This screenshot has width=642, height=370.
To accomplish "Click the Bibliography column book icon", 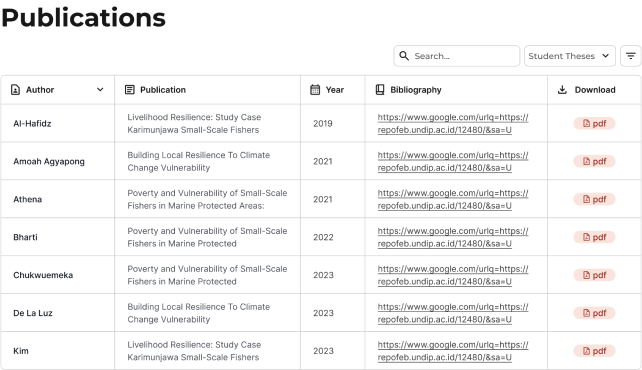I will tap(380, 90).
